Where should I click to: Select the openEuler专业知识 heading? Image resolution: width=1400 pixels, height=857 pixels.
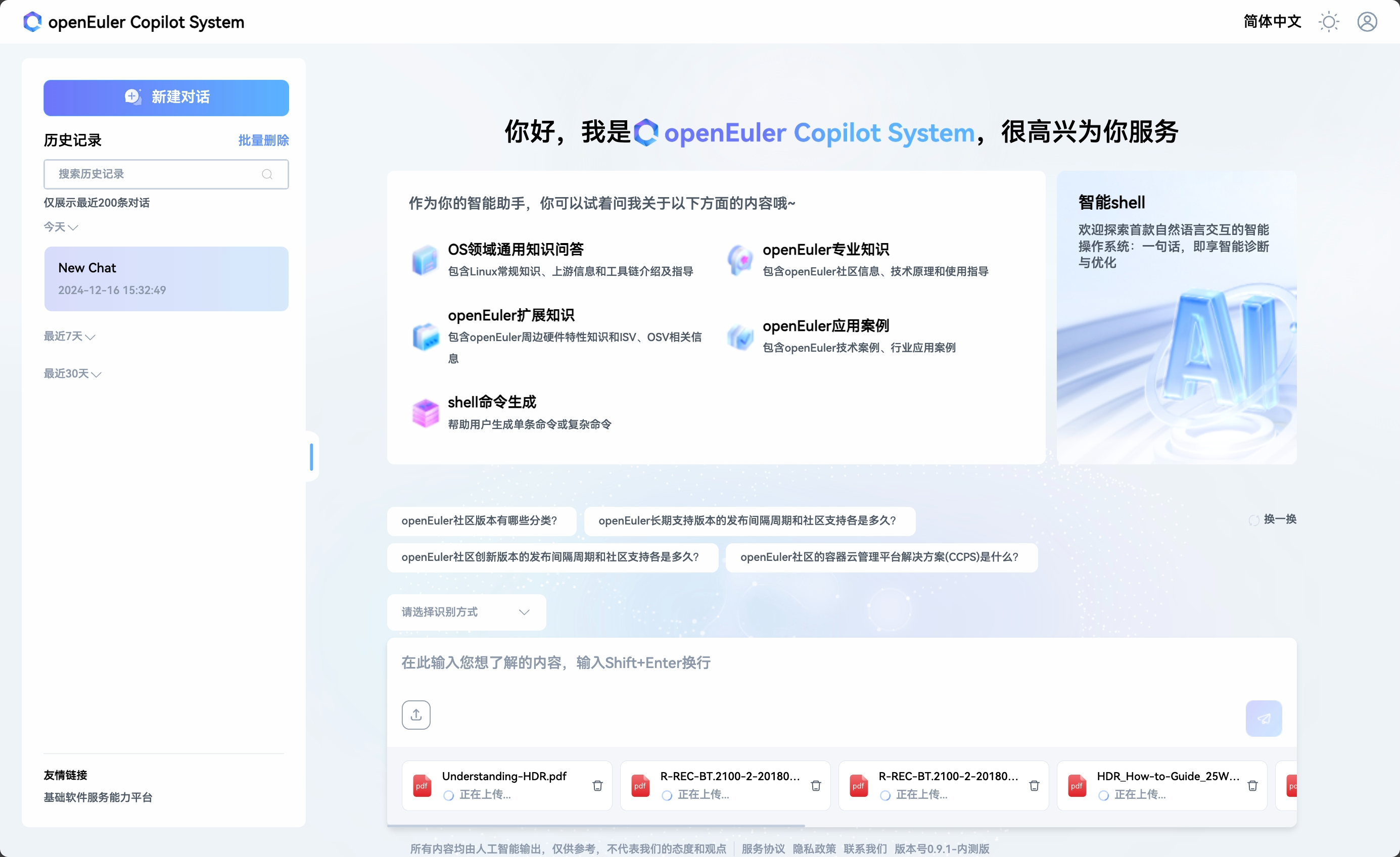[x=825, y=249]
